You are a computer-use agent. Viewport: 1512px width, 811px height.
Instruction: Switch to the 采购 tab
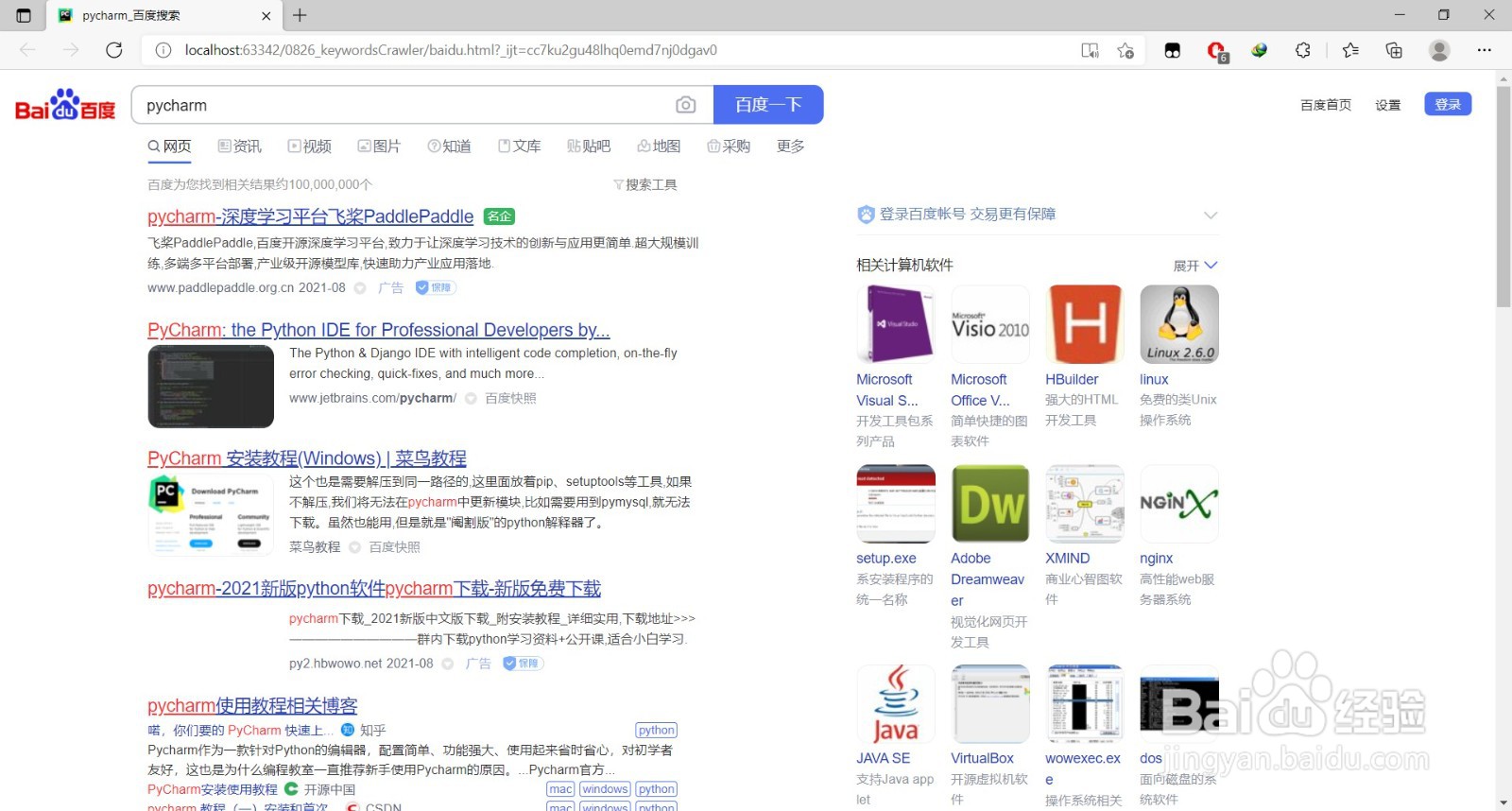click(729, 146)
